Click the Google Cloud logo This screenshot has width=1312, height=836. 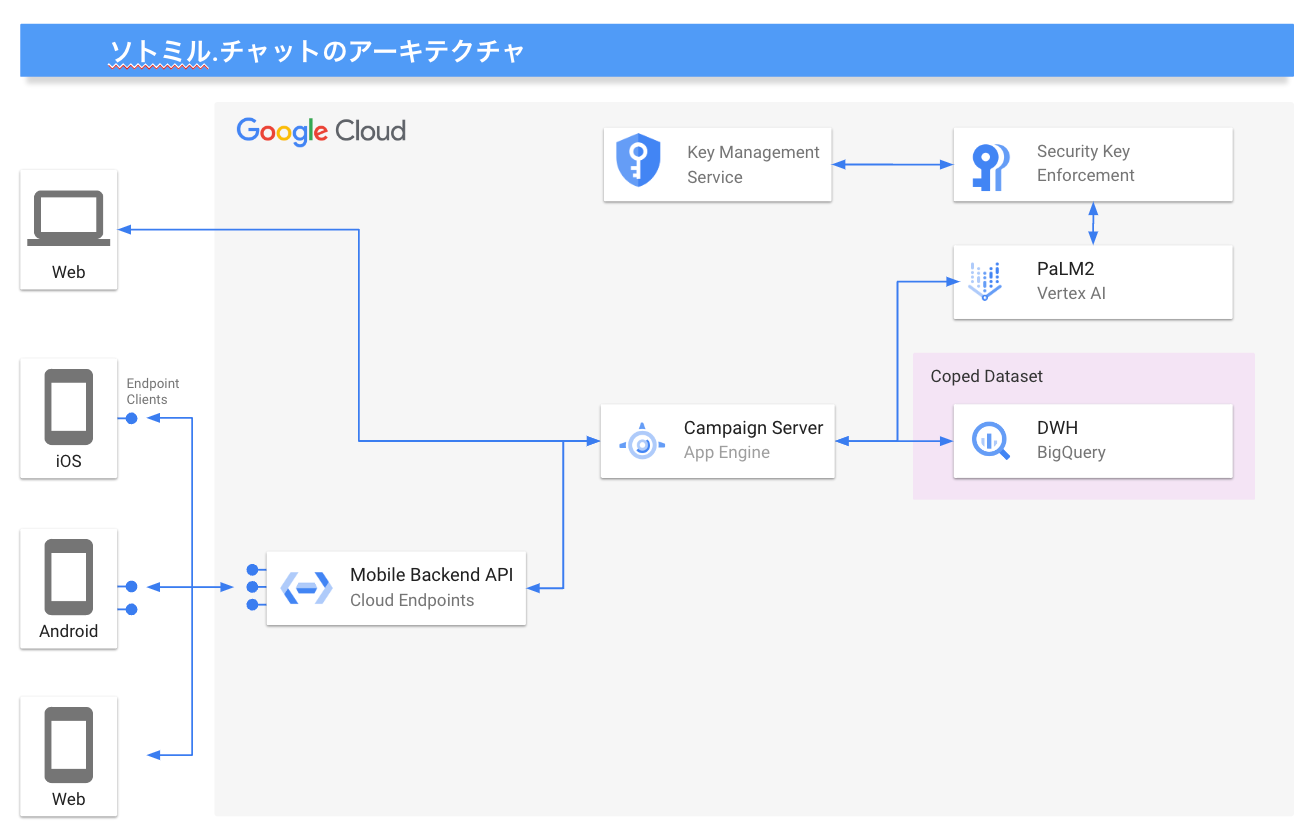[321, 131]
